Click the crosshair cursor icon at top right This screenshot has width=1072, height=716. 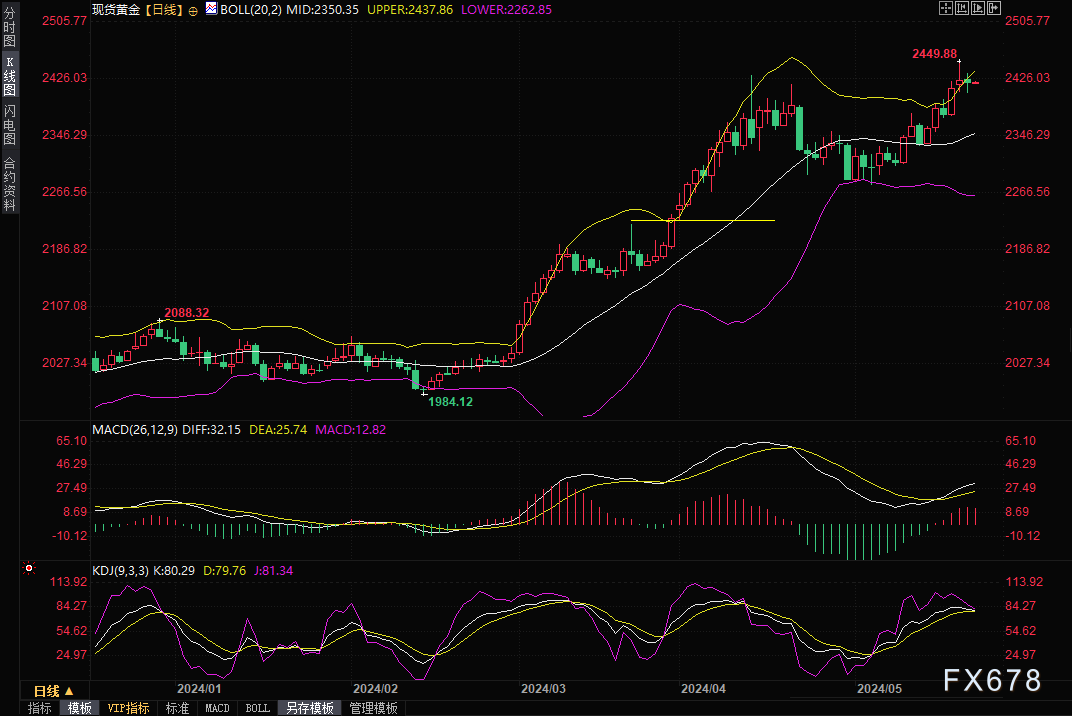coord(946,8)
